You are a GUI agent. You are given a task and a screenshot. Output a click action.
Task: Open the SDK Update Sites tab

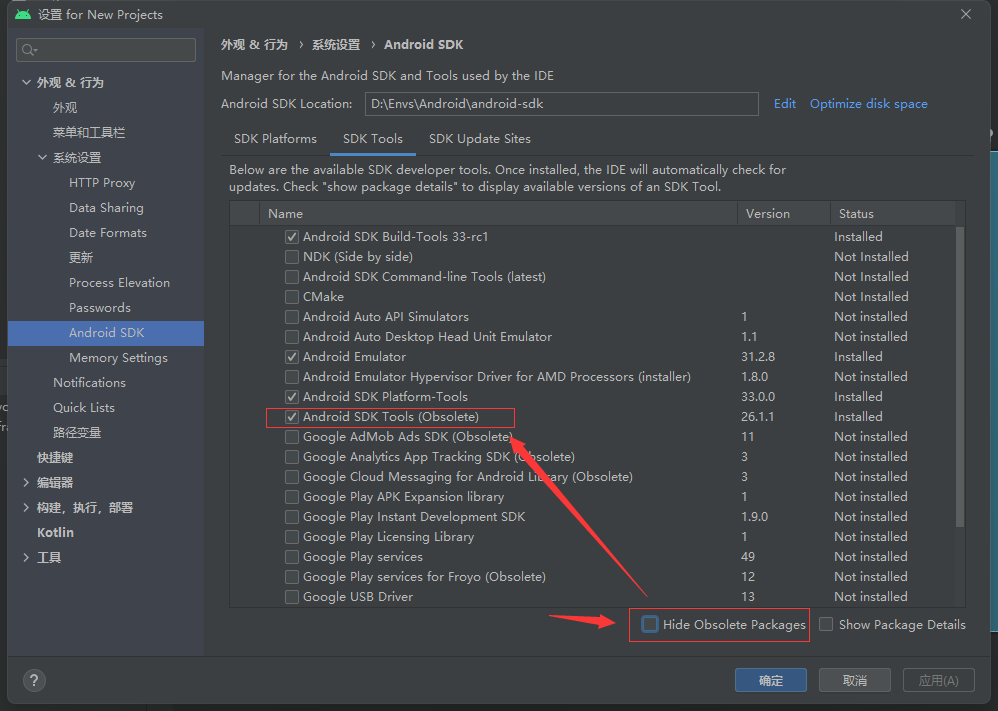(479, 139)
